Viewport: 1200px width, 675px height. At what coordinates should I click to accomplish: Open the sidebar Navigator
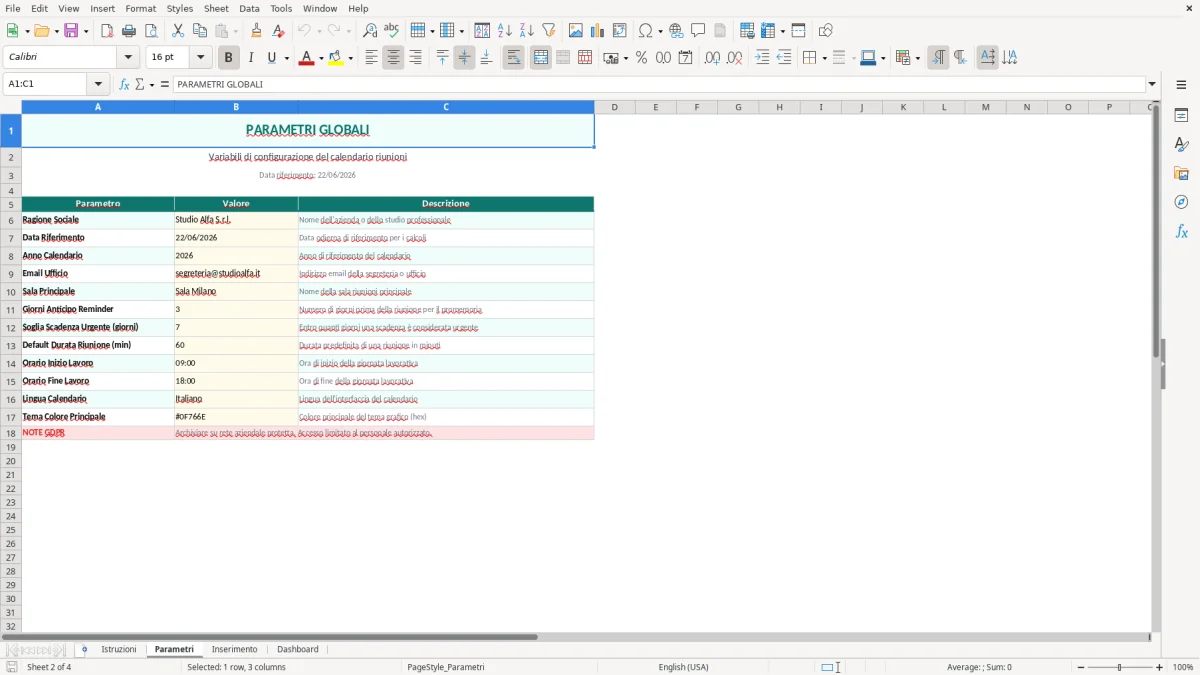(1181, 202)
